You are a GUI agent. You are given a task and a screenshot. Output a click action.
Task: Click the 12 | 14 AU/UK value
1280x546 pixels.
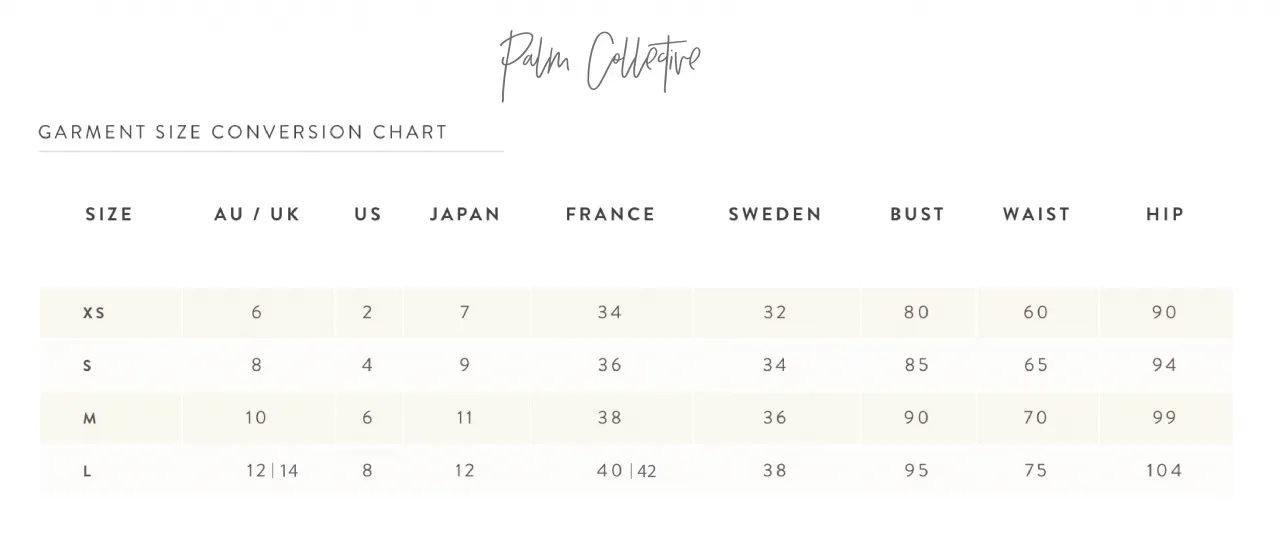tap(272, 471)
